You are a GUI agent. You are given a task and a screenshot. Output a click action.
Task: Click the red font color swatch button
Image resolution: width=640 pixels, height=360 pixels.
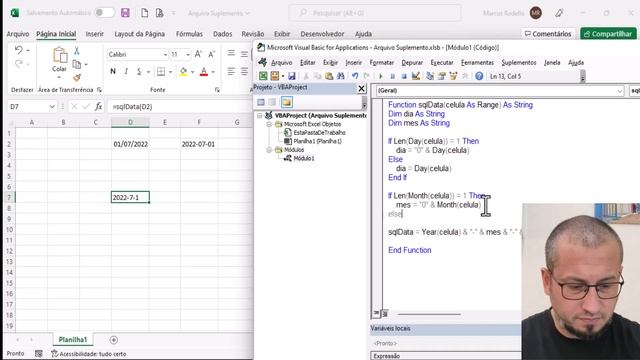coord(204,72)
